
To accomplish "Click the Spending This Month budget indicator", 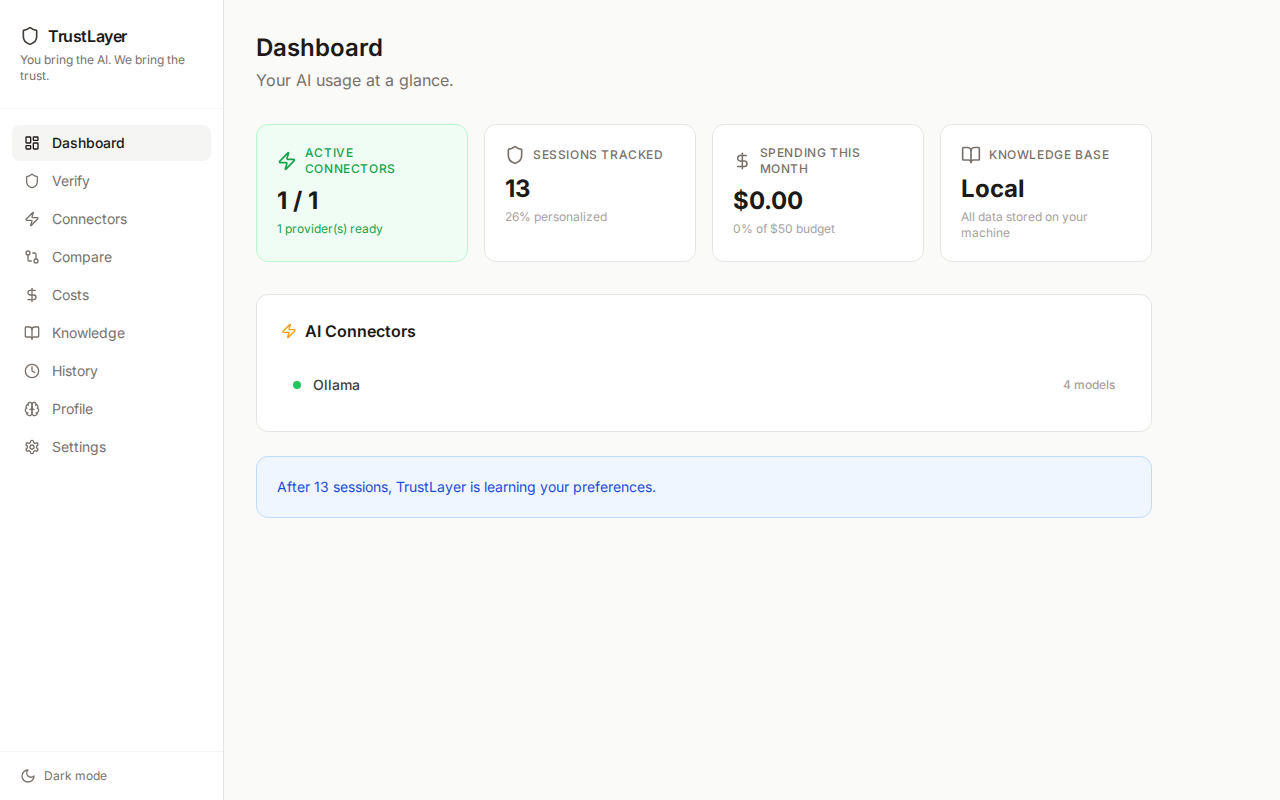I will (784, 228).
